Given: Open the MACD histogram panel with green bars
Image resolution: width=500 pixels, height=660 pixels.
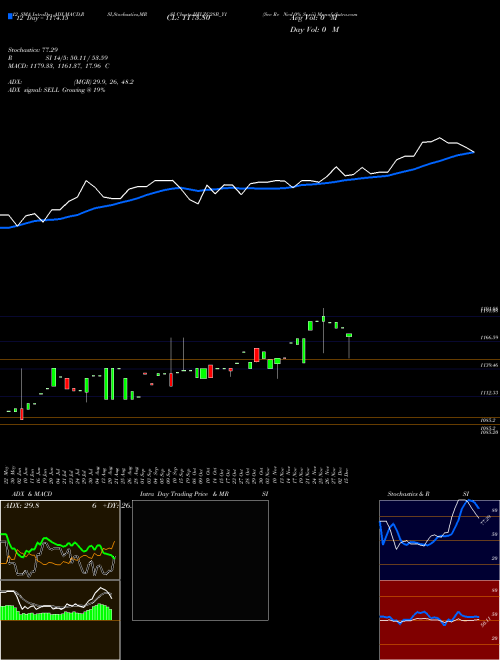Looking at the screenshot, I should [x=60, y=620].
